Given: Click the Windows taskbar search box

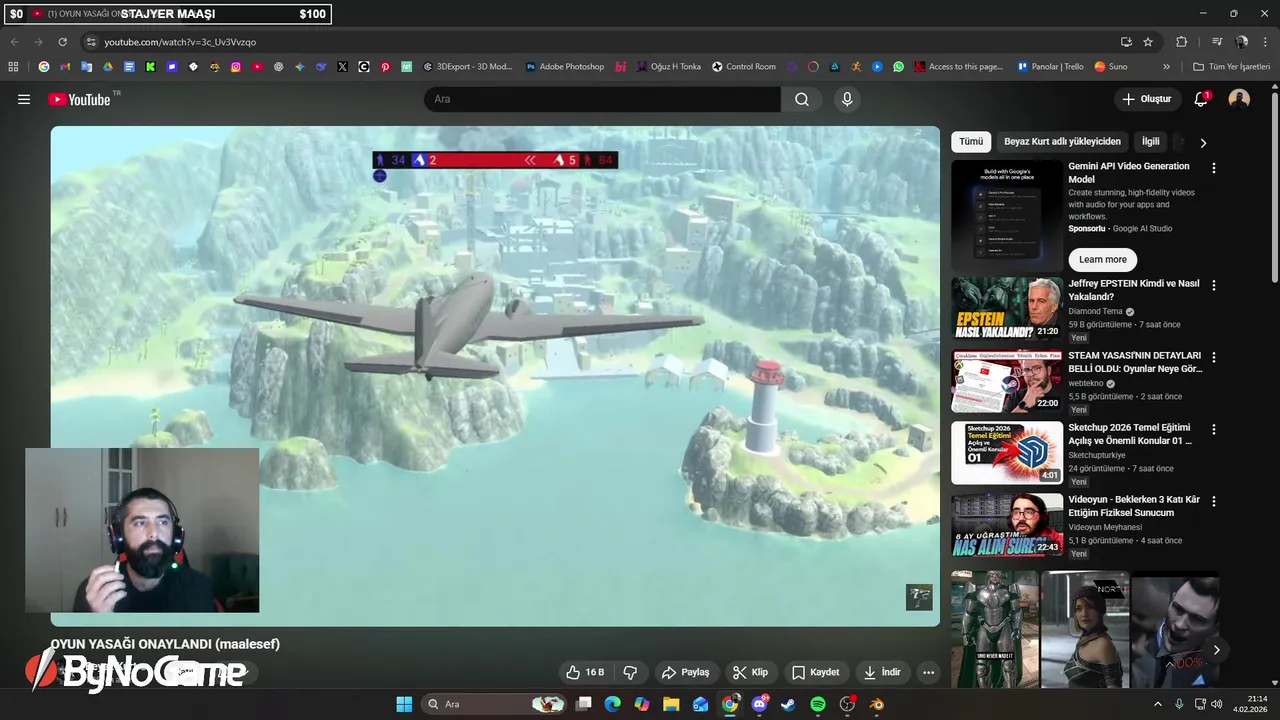Looking at the screenshot, I should 495,704.
